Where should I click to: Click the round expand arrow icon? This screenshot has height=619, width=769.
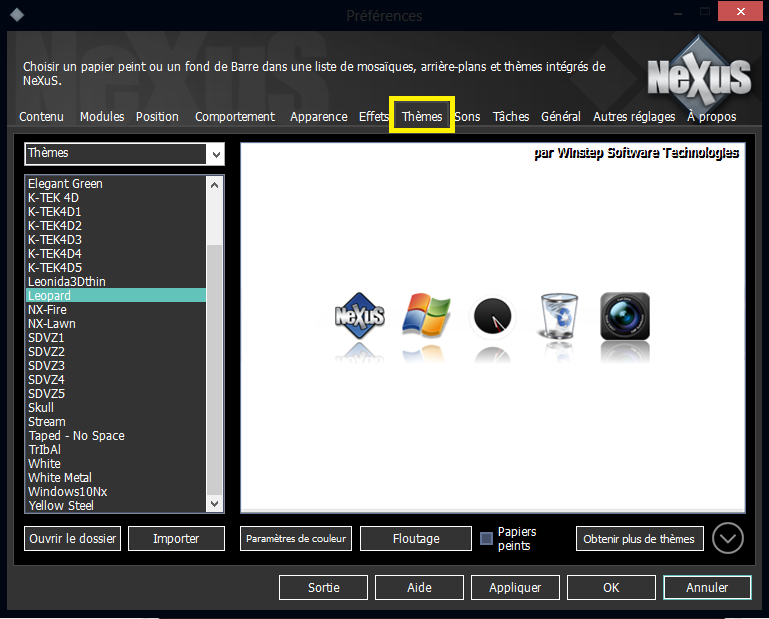[x=728, y=538]
